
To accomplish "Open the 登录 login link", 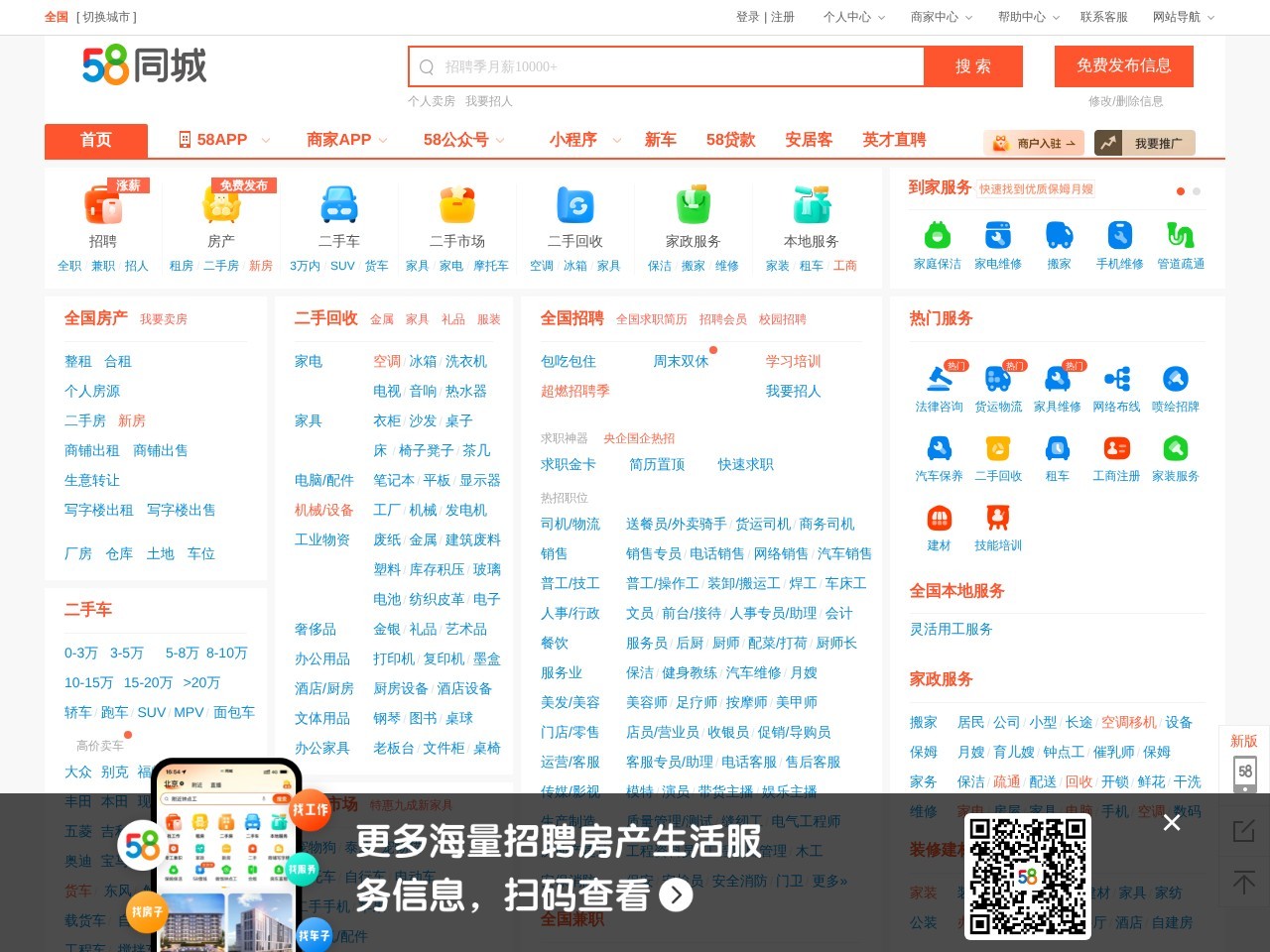I will click(747, 17).
